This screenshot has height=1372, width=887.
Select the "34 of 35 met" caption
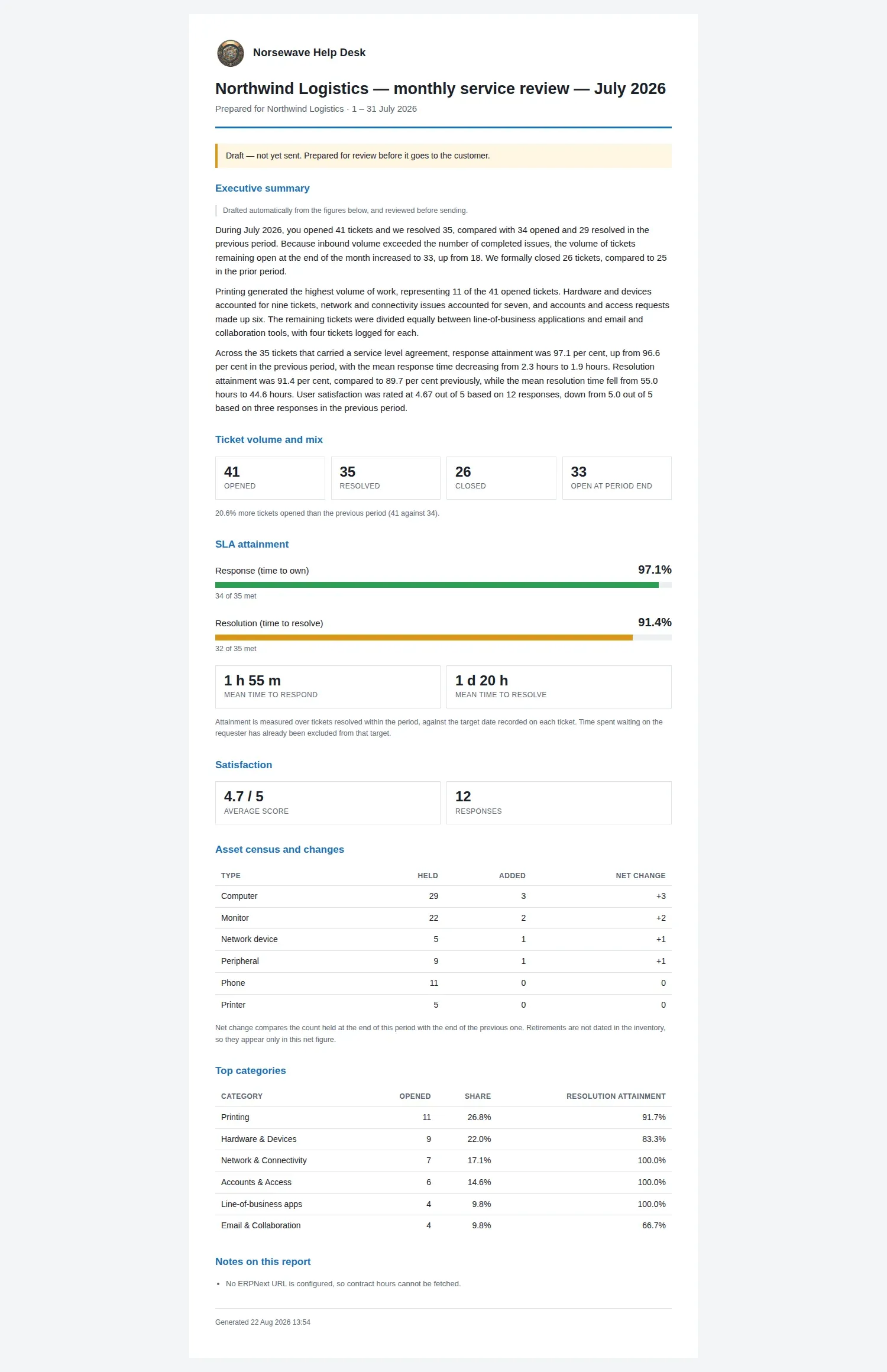[236, 596]
